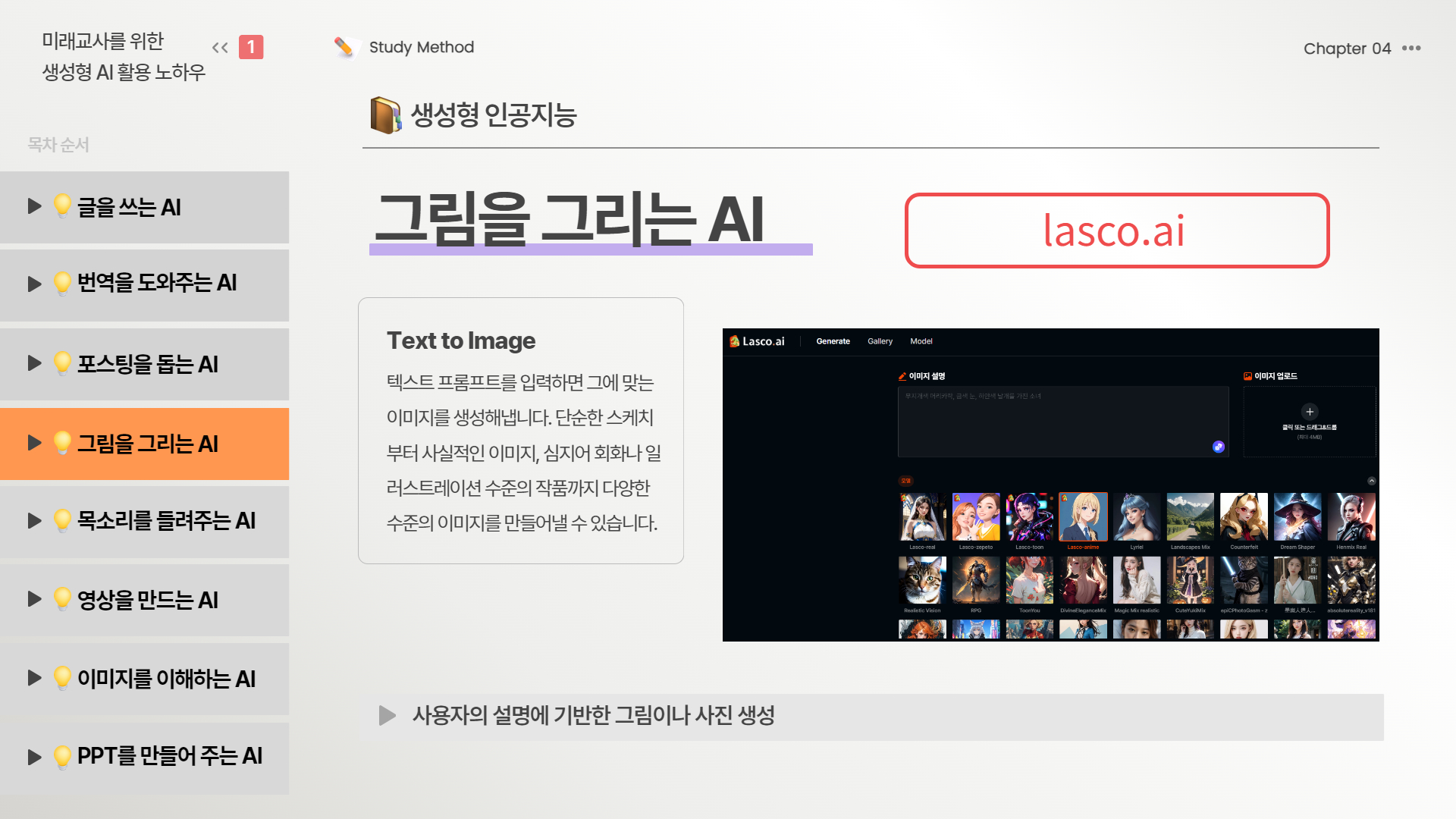Expand the 포스팅을 돕는 AI arrow
Image resolution: width=1456 pixels, height=819 pixels.
(34, 363)
